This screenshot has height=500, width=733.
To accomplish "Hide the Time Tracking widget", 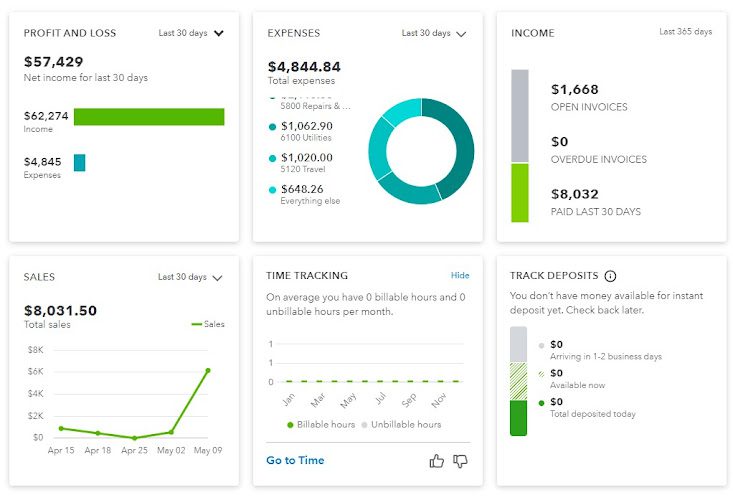I will [460, 275].
